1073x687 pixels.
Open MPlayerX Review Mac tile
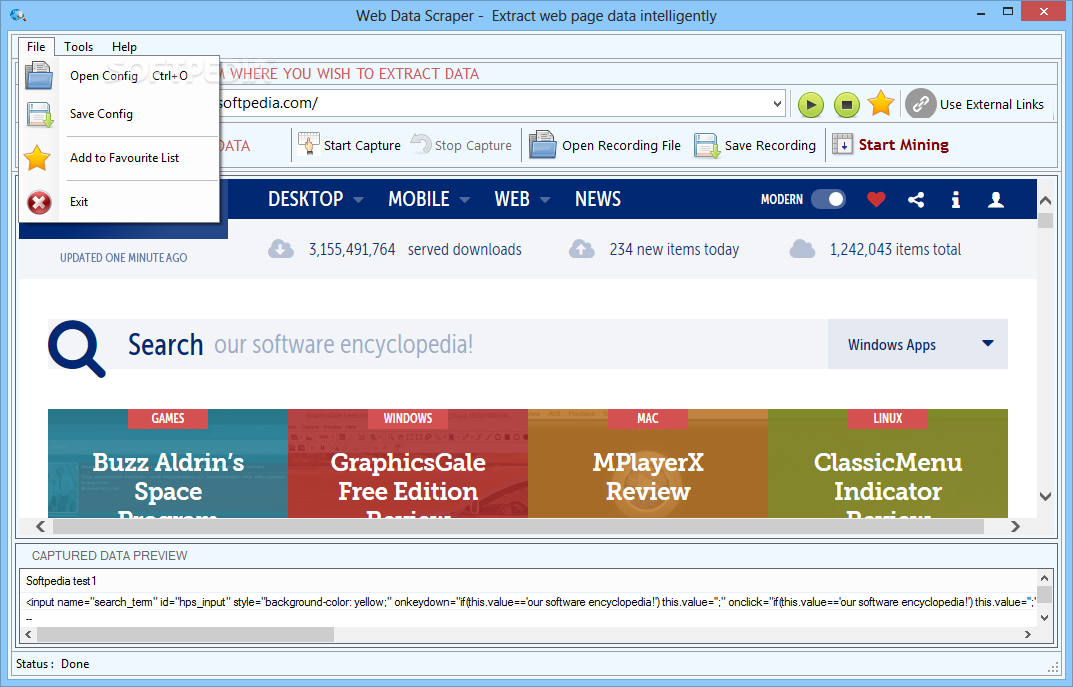tap(648, 464)
